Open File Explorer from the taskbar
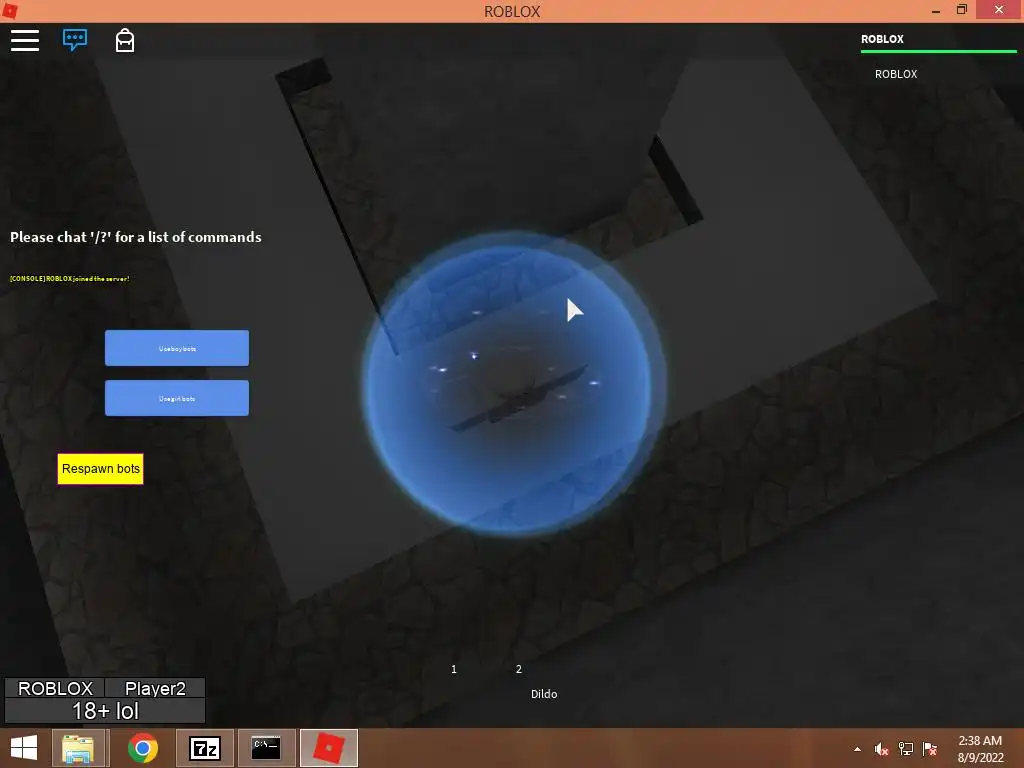This screenshot has width=1024, height=768. click(78, 748)
